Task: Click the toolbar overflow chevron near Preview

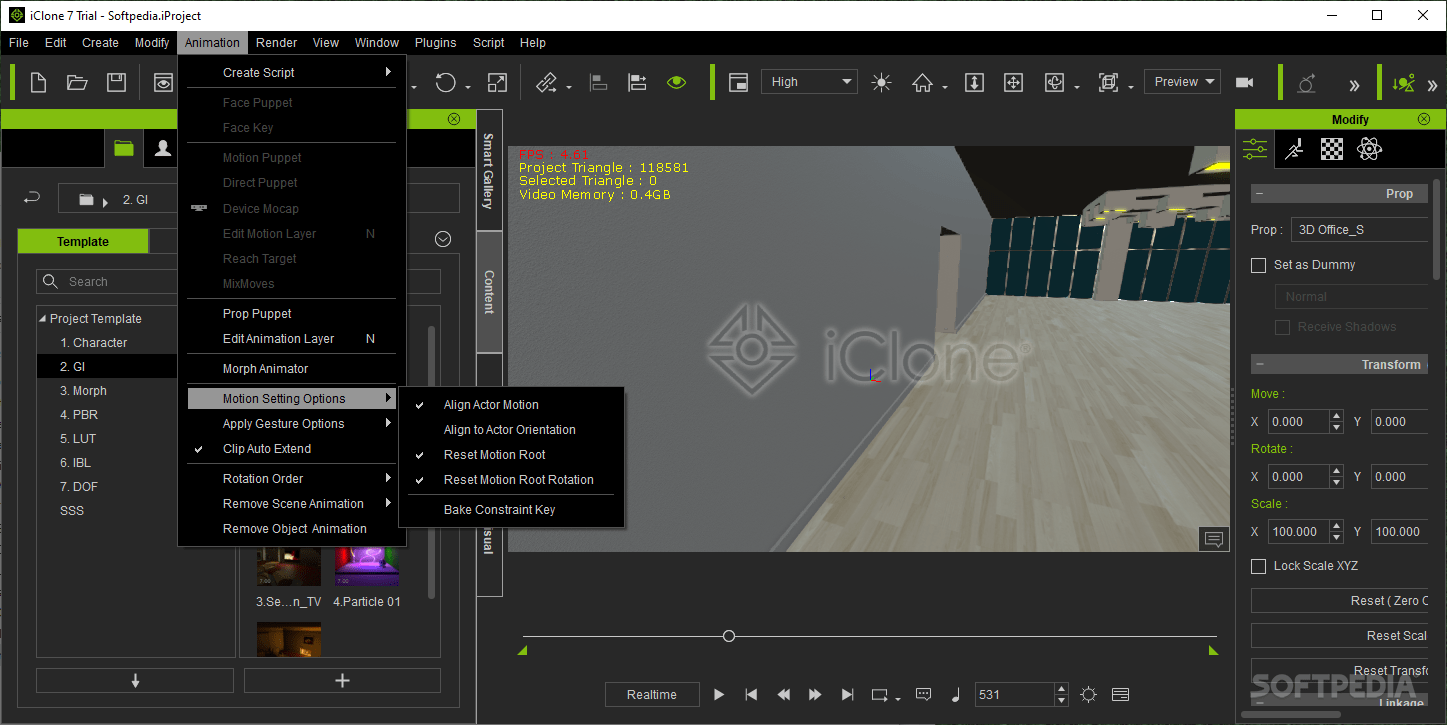Action: pos(1354,85)
